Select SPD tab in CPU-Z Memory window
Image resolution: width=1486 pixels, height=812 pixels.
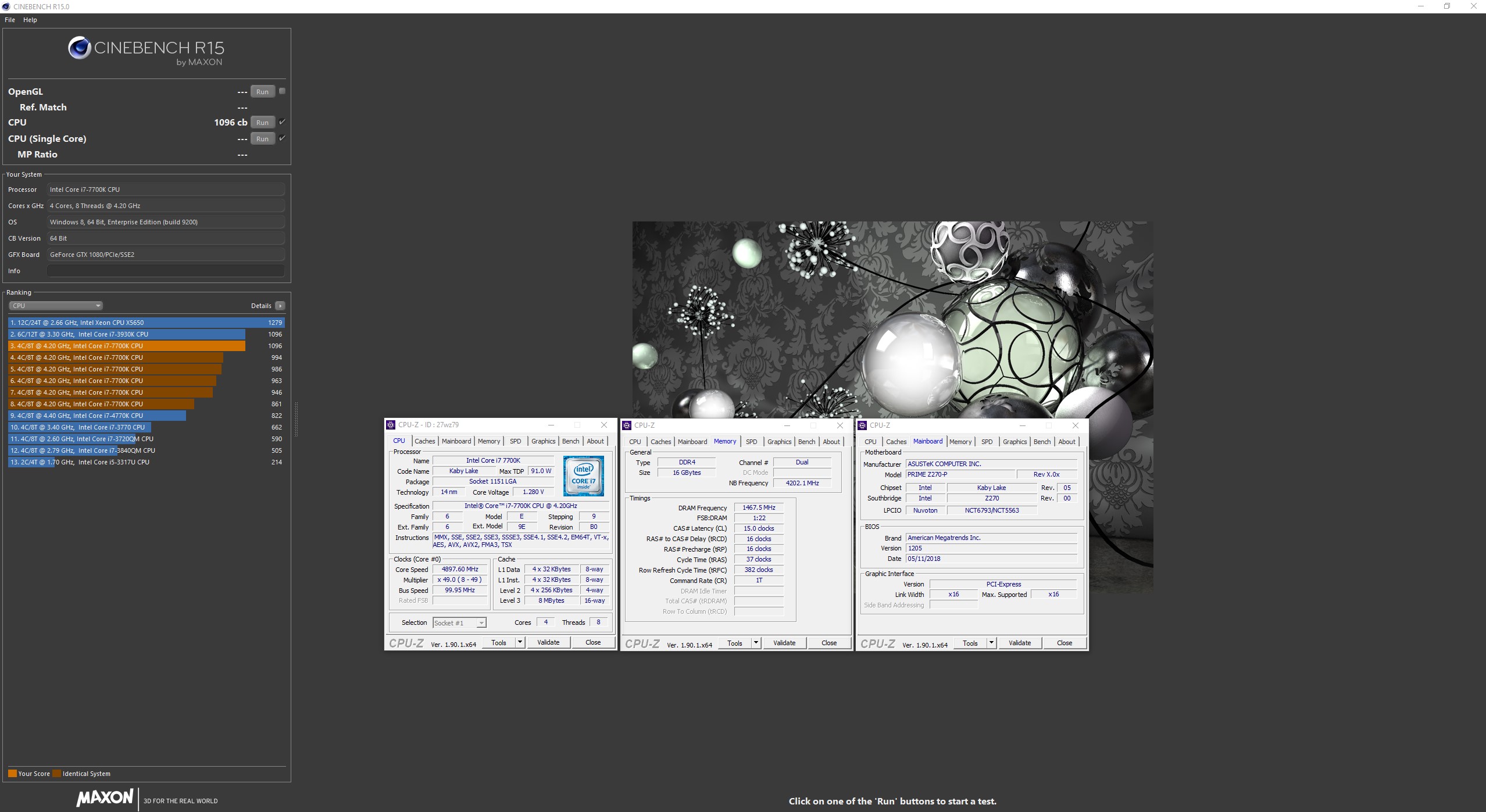coord(751,442)
